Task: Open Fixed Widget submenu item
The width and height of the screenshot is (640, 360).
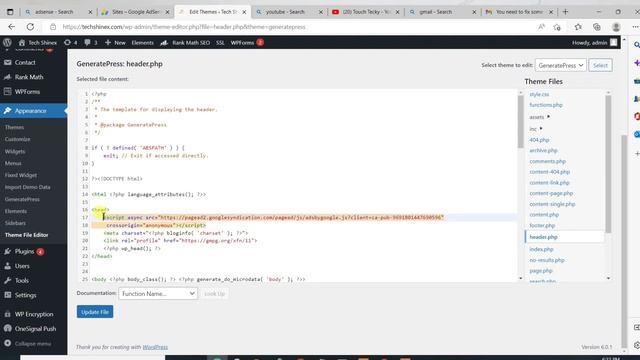Action: pos(21,175)
